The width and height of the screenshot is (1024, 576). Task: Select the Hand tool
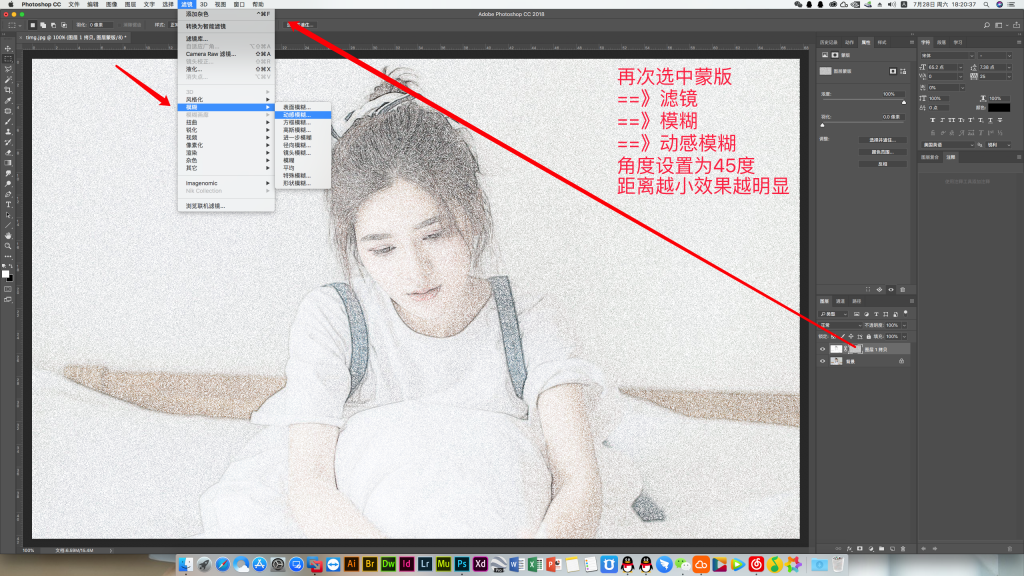click(x=8, y=236)
